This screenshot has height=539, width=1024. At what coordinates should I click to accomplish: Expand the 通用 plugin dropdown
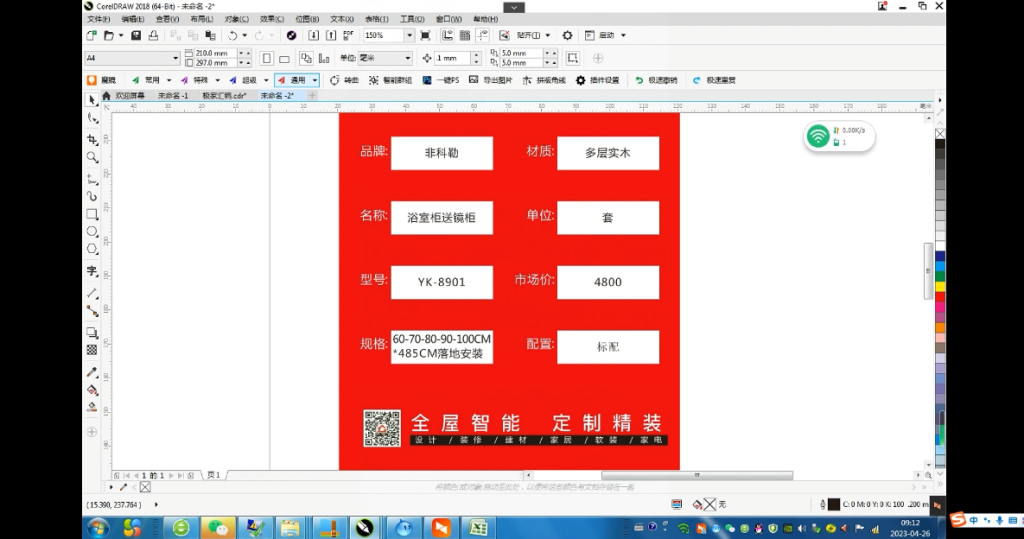(315, 80)
